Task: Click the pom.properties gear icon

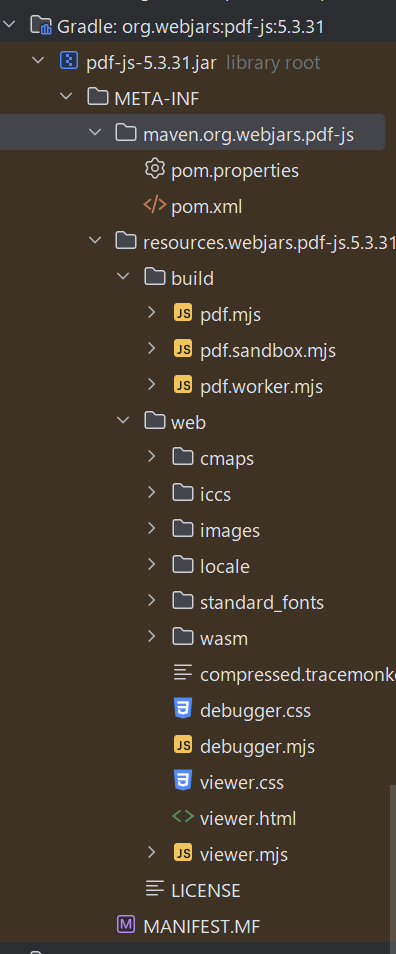Action: [x=155, y=169]
